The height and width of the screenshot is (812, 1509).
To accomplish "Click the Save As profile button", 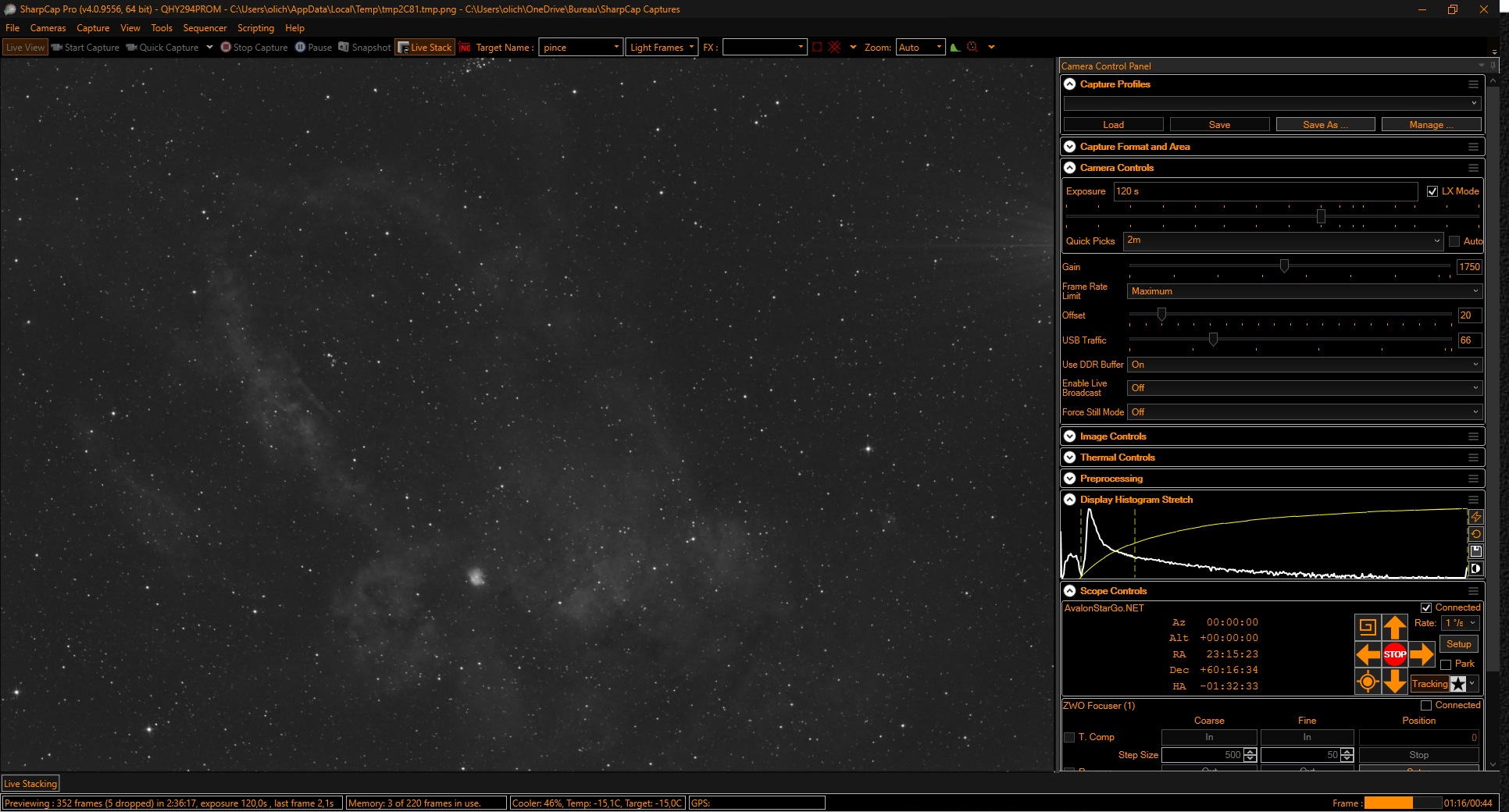I will (1325, 125).
